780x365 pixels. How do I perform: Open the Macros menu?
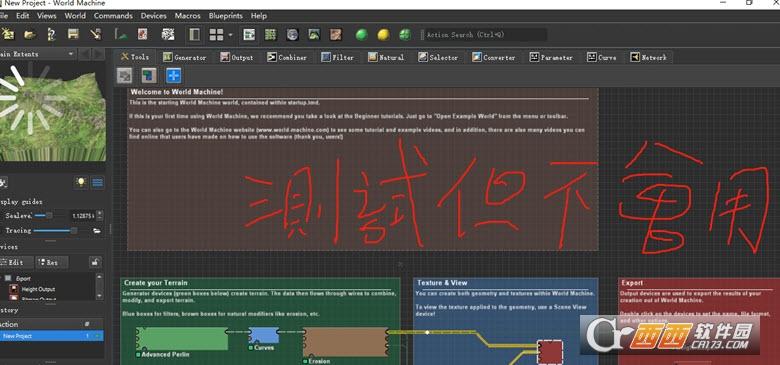pos(188,15)
